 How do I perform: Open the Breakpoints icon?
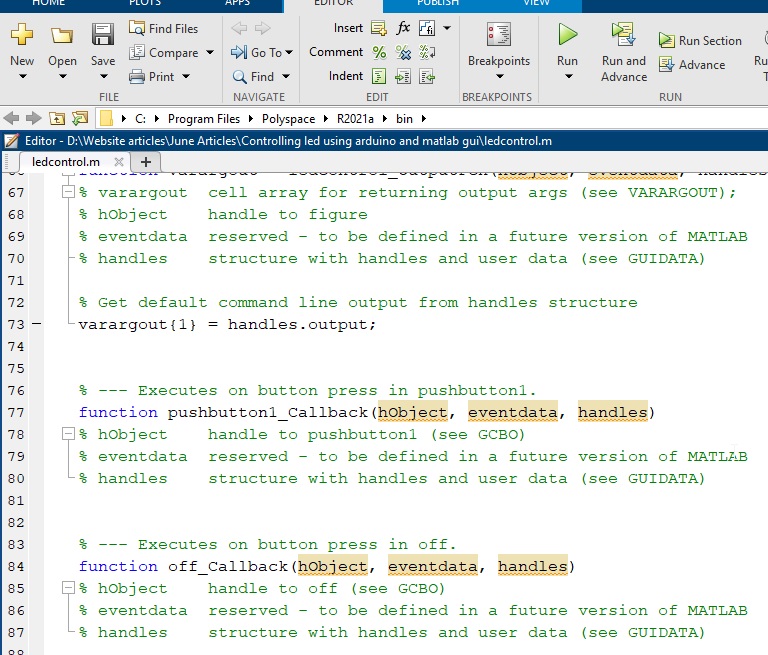point(498,35)
